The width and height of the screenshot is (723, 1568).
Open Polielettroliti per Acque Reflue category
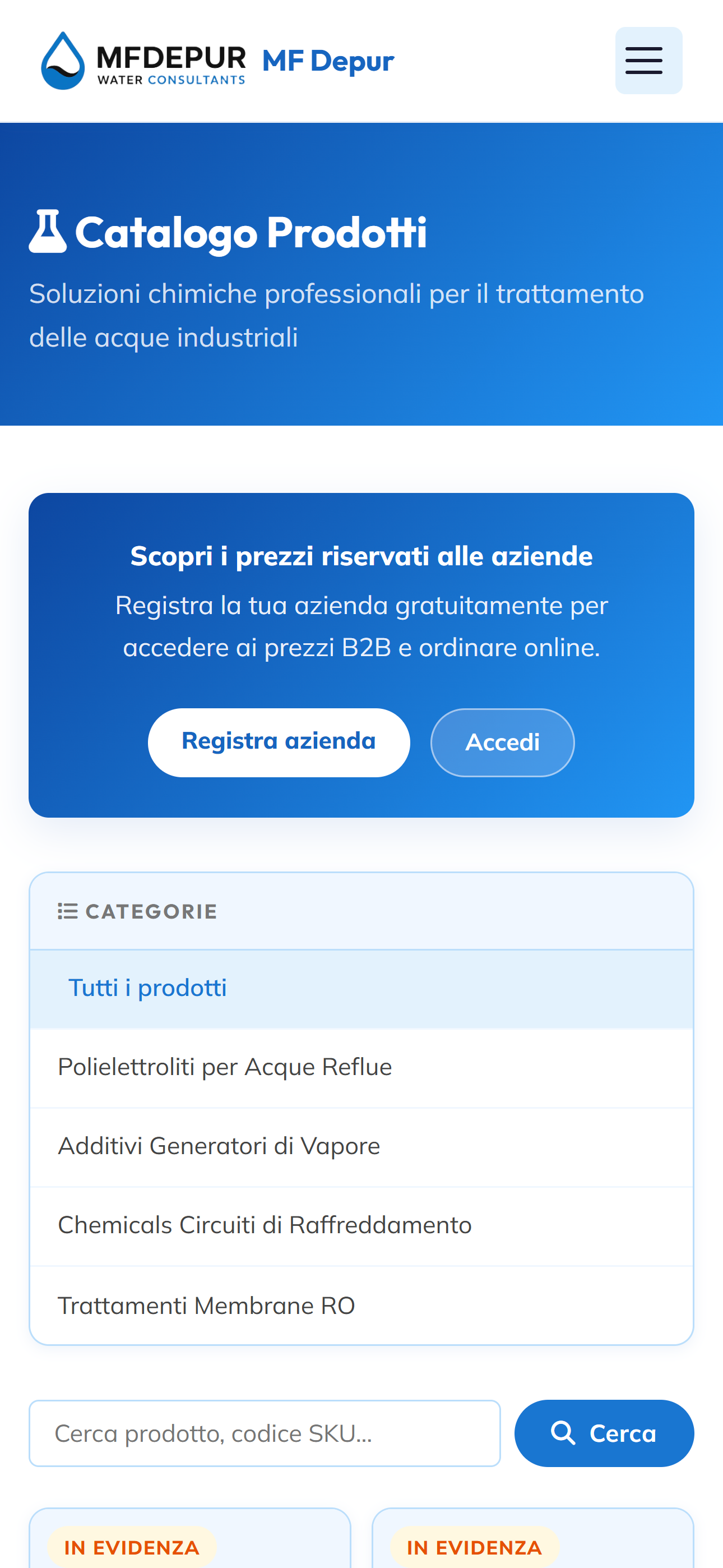click(225, 1067)
